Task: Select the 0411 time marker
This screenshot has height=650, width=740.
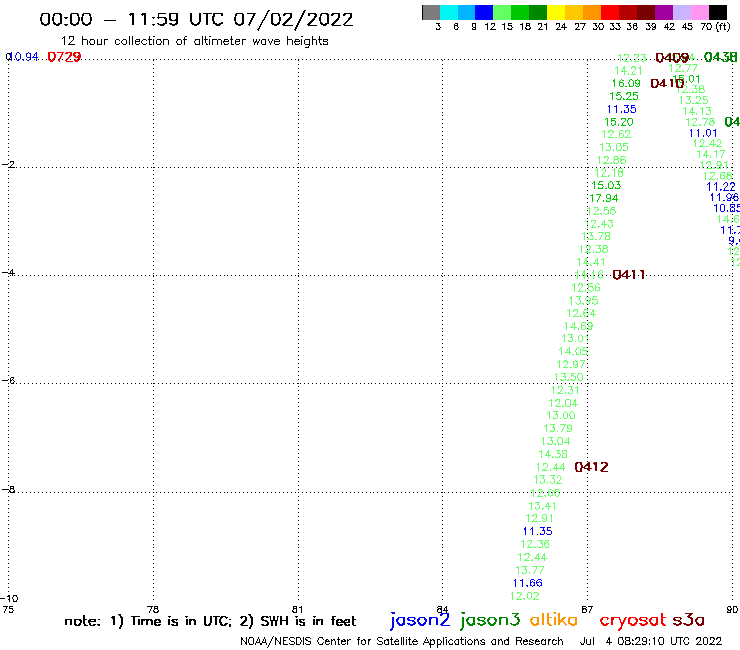Action: point(629,275)
